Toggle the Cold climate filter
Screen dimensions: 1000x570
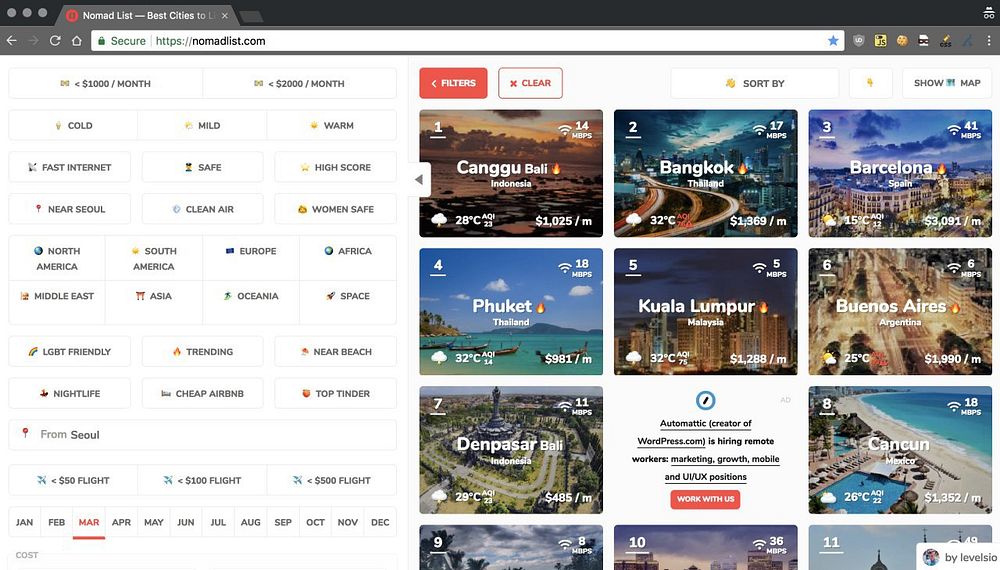(73, 126)
